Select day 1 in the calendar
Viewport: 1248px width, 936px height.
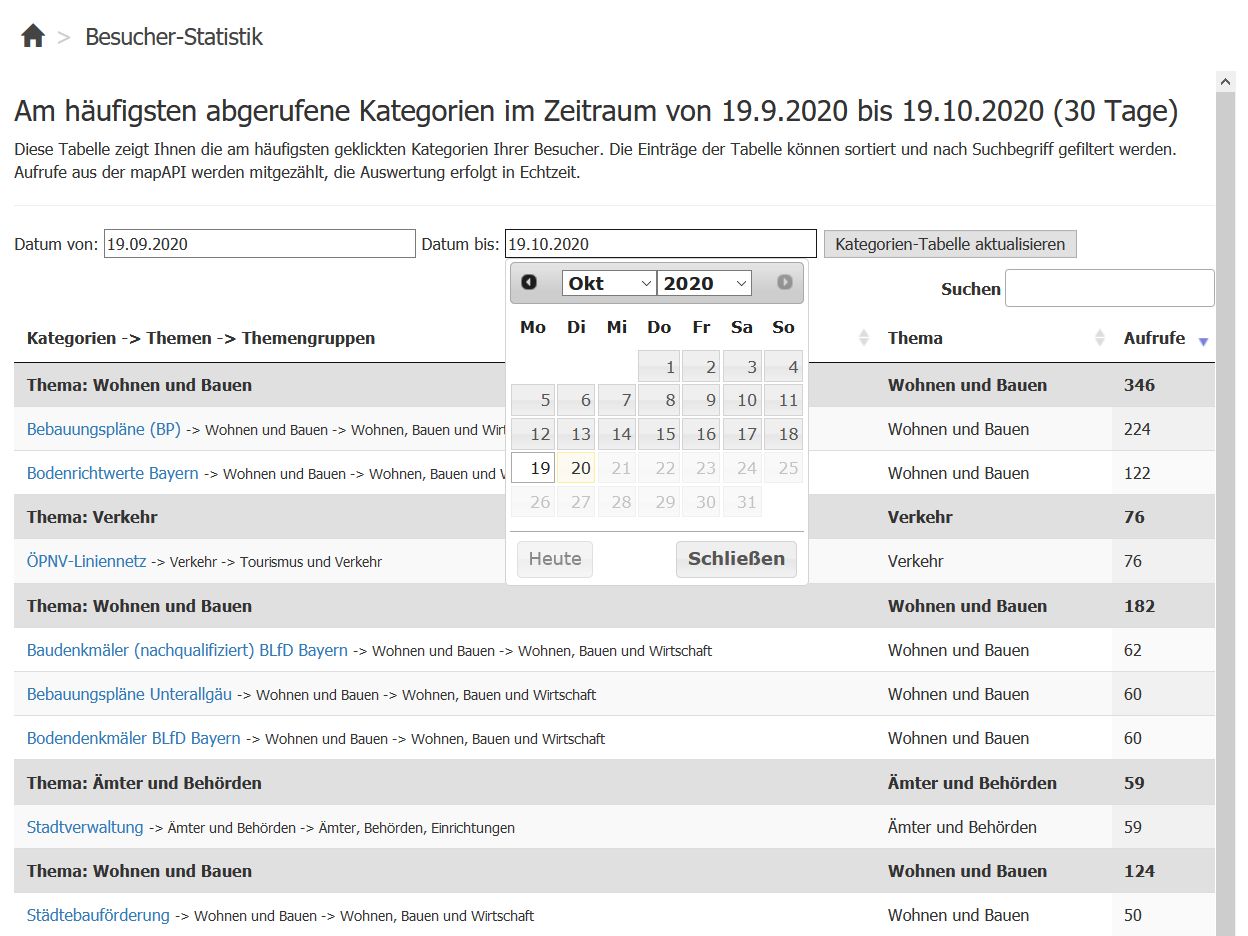659,367
